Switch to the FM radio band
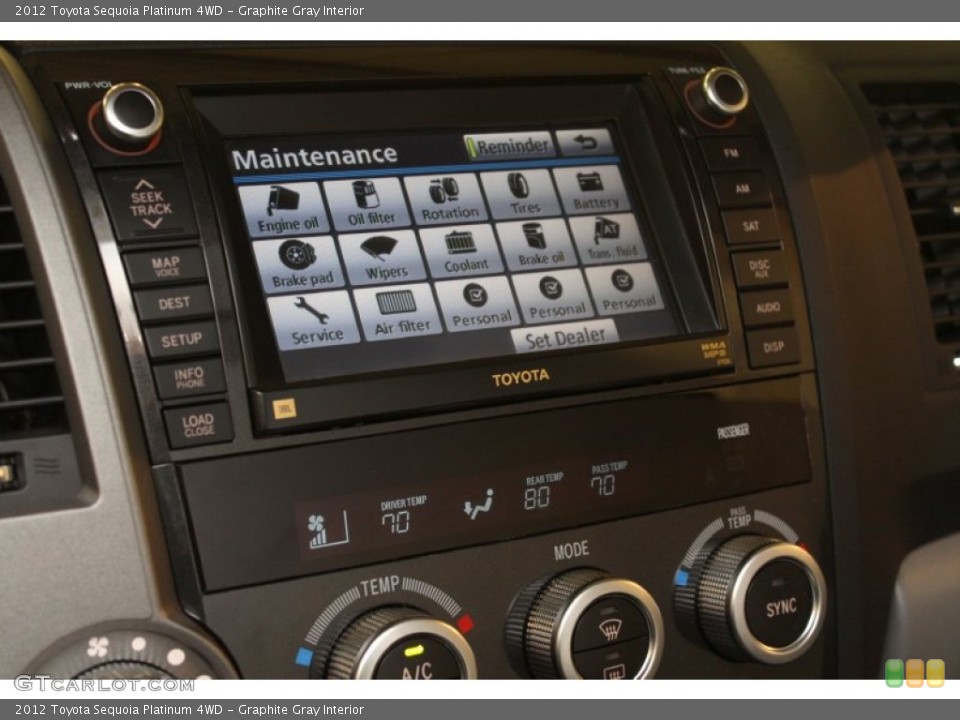 tap(730, 153)
